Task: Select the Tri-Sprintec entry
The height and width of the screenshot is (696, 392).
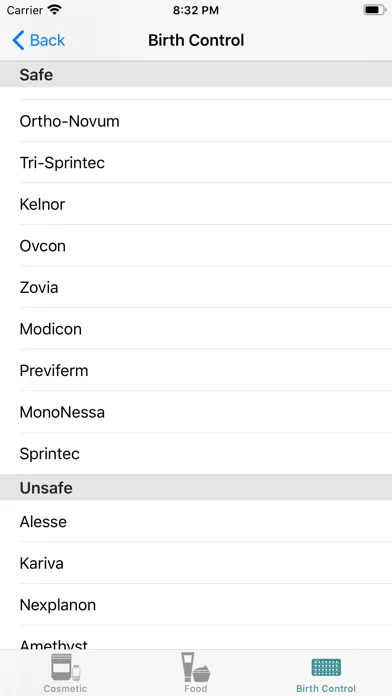Action: pyautogui.click(x=196, y=162)
